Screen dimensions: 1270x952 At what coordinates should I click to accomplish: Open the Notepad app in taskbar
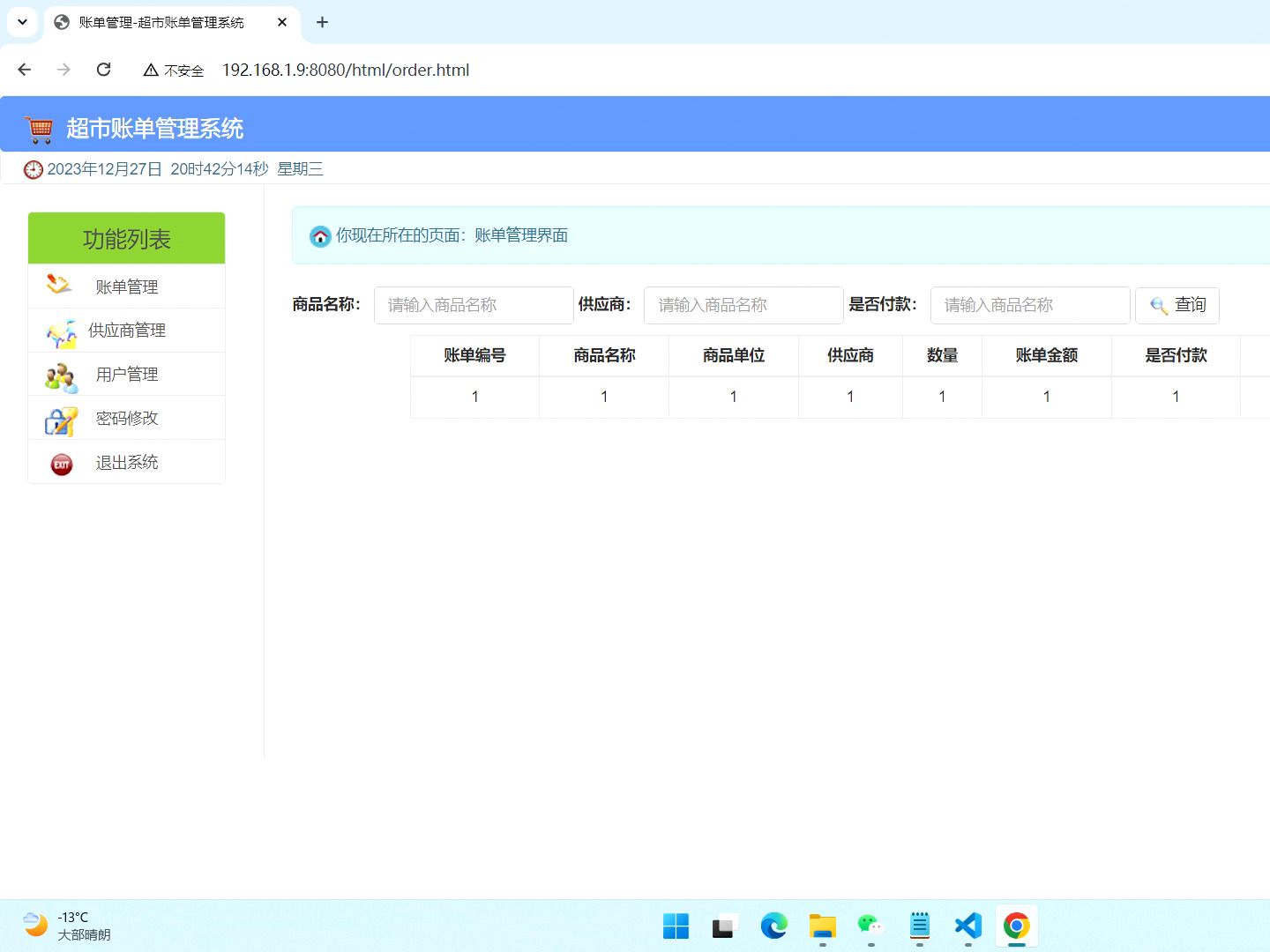point(919,926)
